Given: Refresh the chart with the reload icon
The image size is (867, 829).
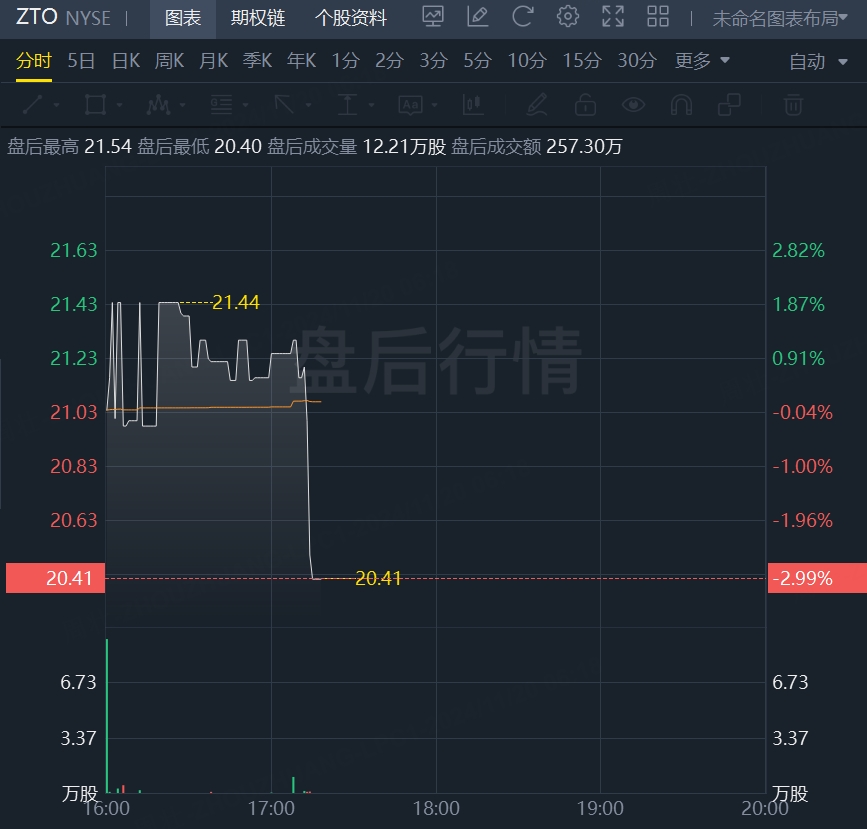Looking at the screenshot, I should pos(522,17).
